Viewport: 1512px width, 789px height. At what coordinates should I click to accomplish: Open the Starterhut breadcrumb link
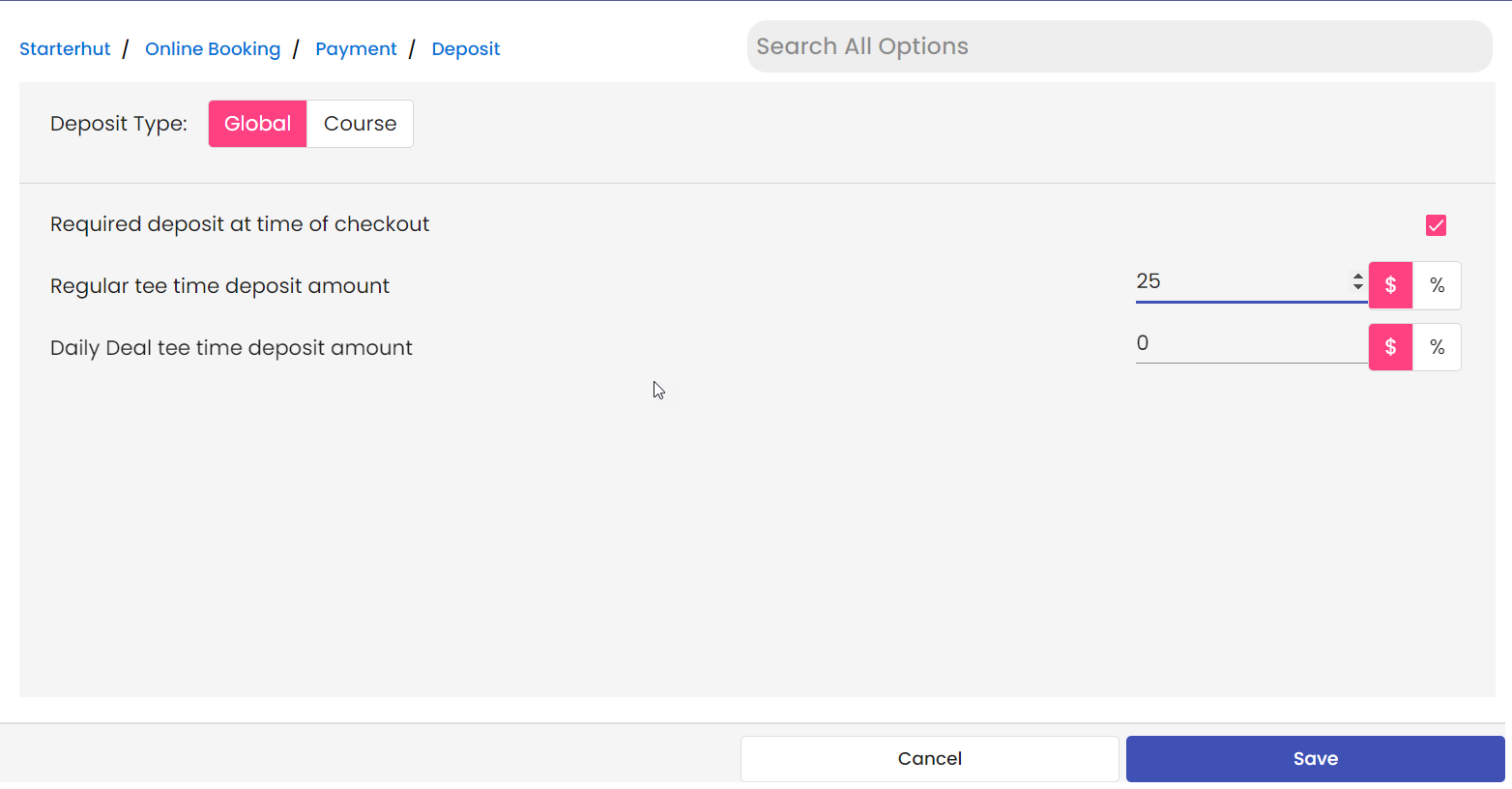click(x=65, y=49)
